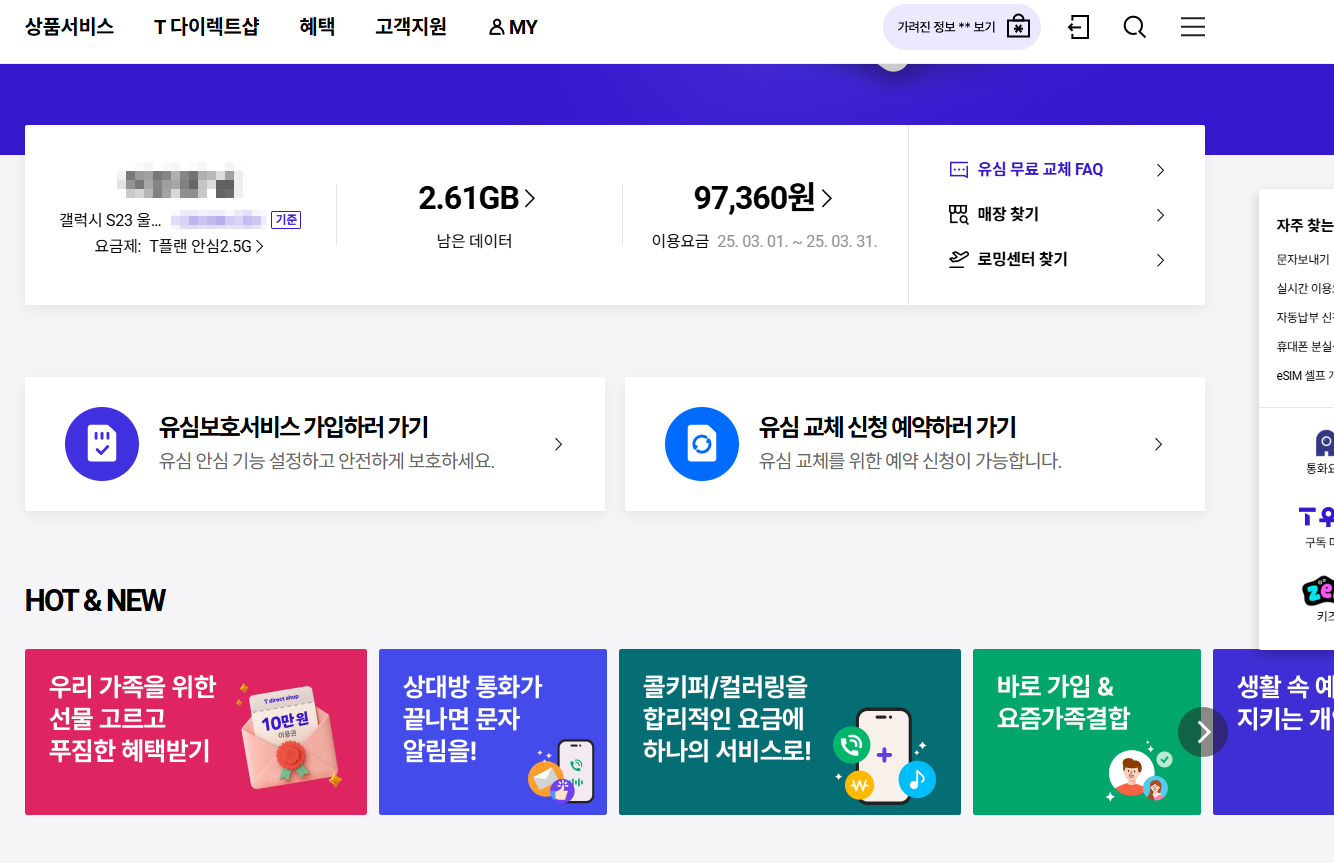The width and height of the screenshot is (1334, 863).
Task: View the 97,360원 usage charge
Action: point(763,198)
